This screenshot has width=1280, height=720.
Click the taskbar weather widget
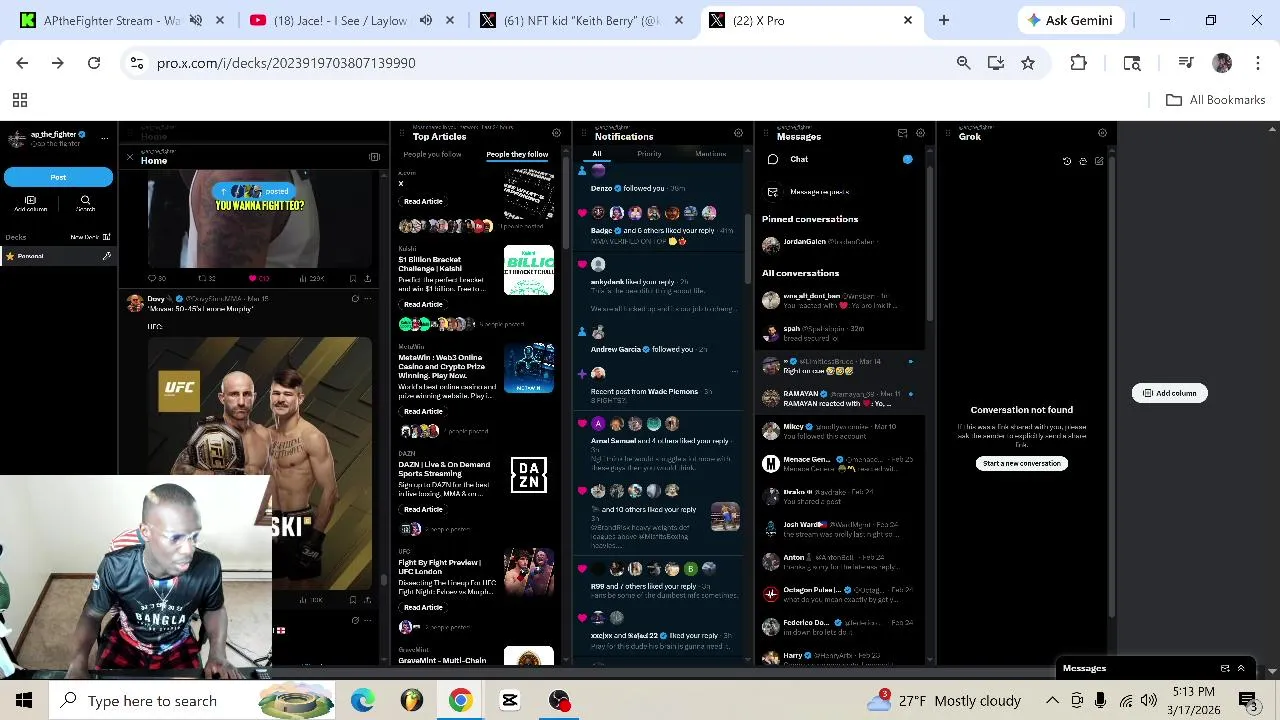tap(945, 701)
